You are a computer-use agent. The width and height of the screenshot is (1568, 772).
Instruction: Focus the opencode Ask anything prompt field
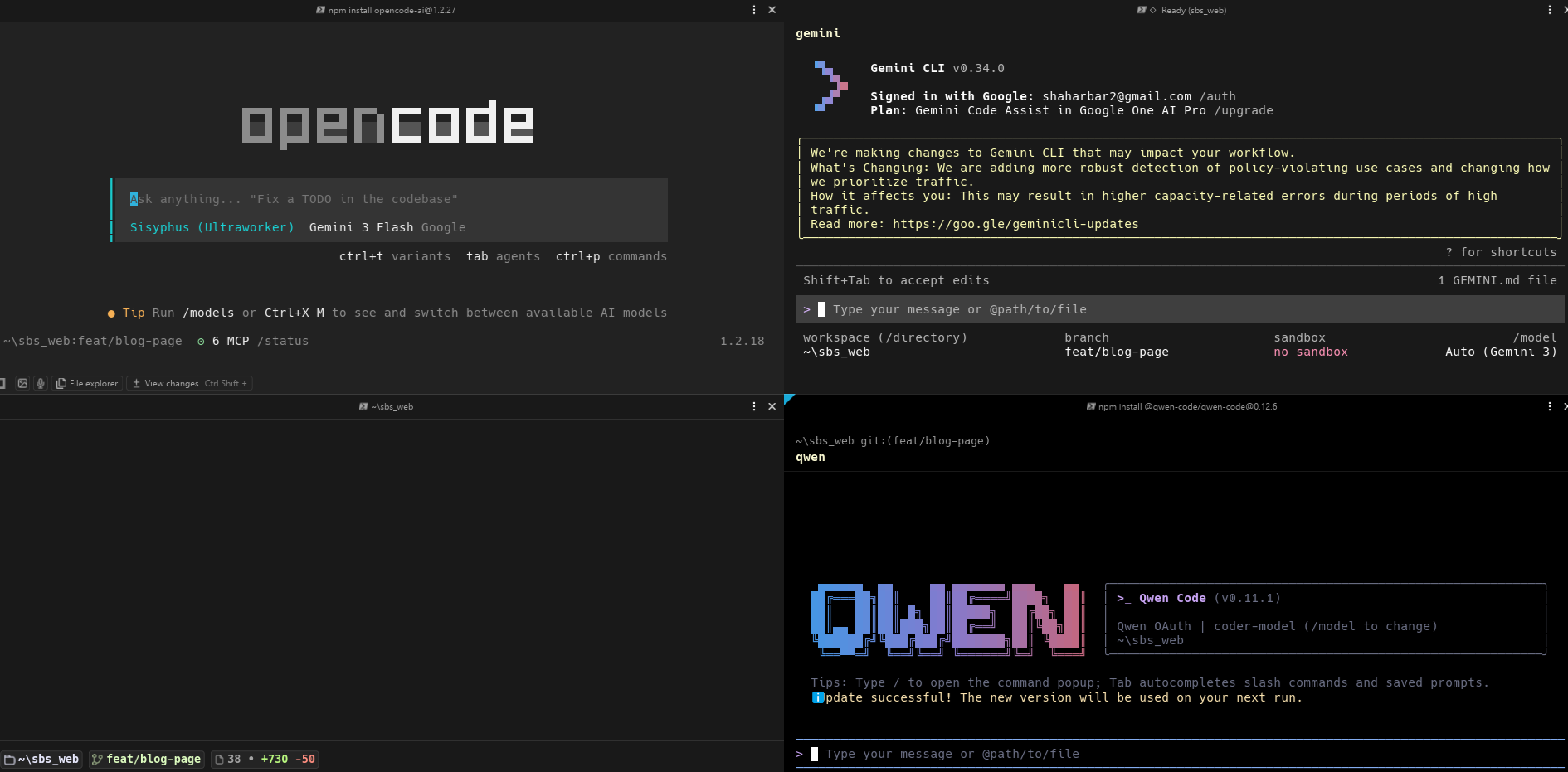(390, 199)
